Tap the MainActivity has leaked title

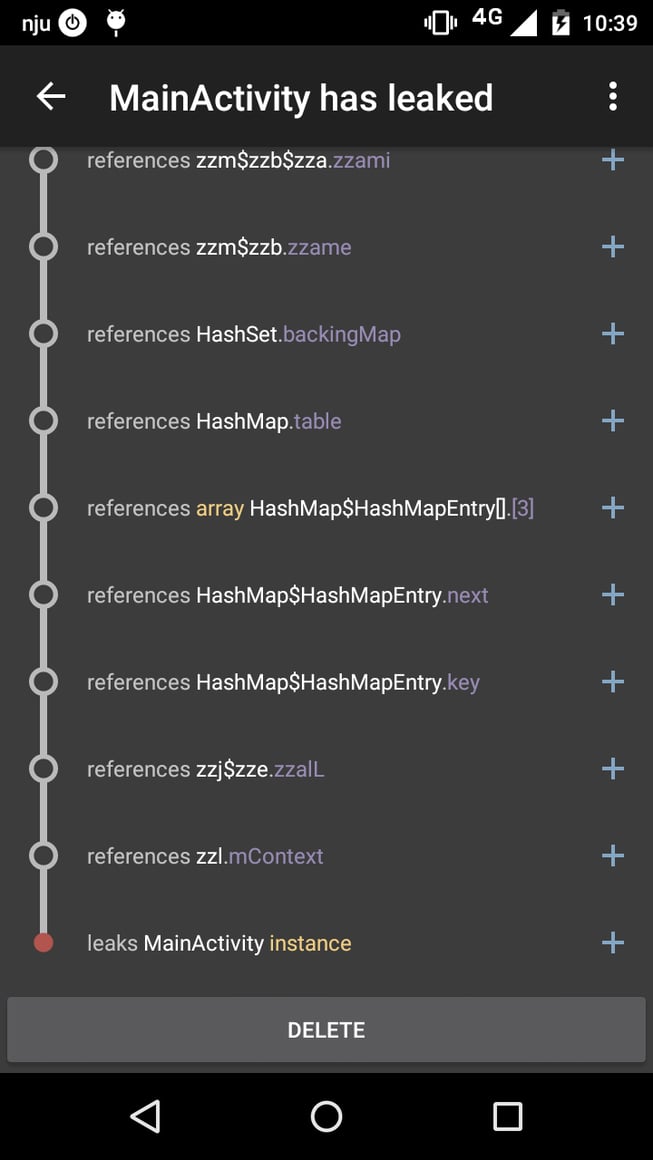[x=300, y=98]
